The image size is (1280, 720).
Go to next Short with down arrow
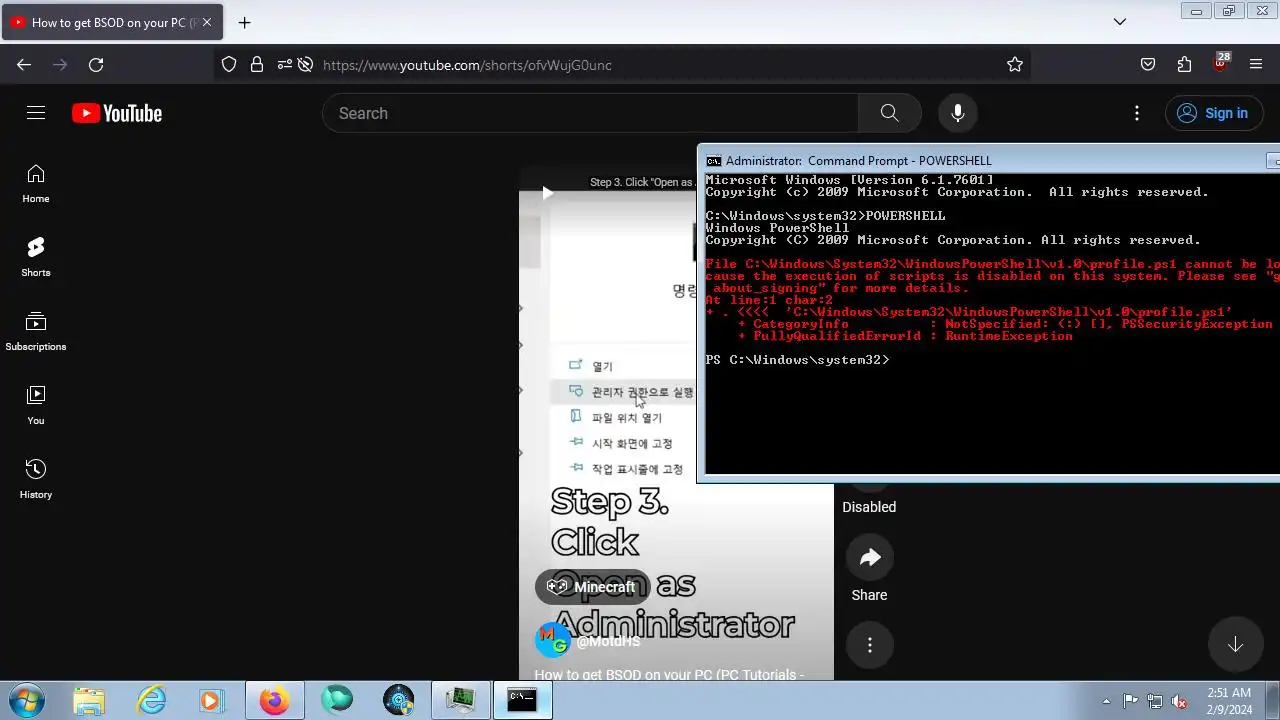pos(1235,645)
